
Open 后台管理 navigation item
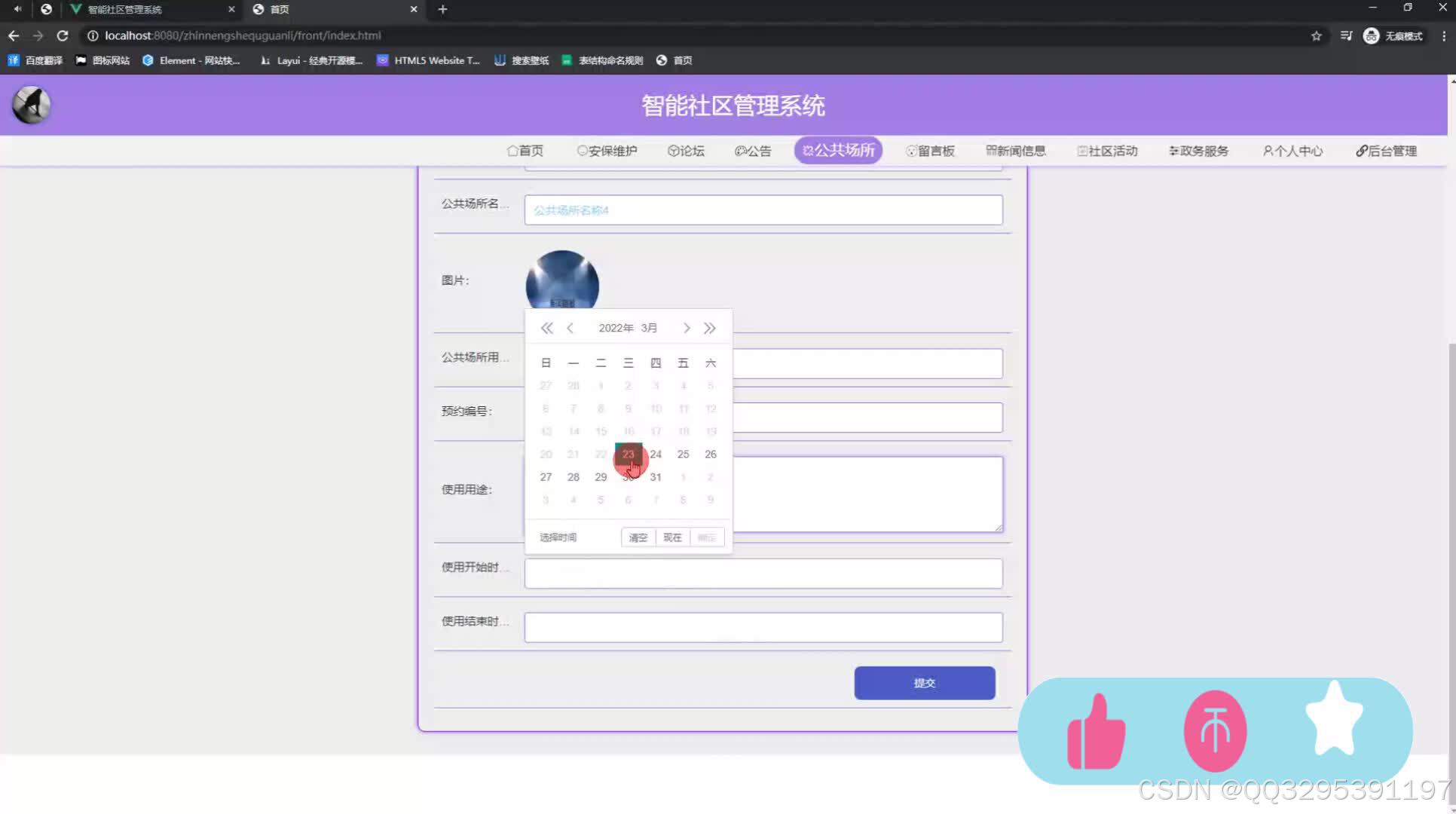(x=1387, y=151)
